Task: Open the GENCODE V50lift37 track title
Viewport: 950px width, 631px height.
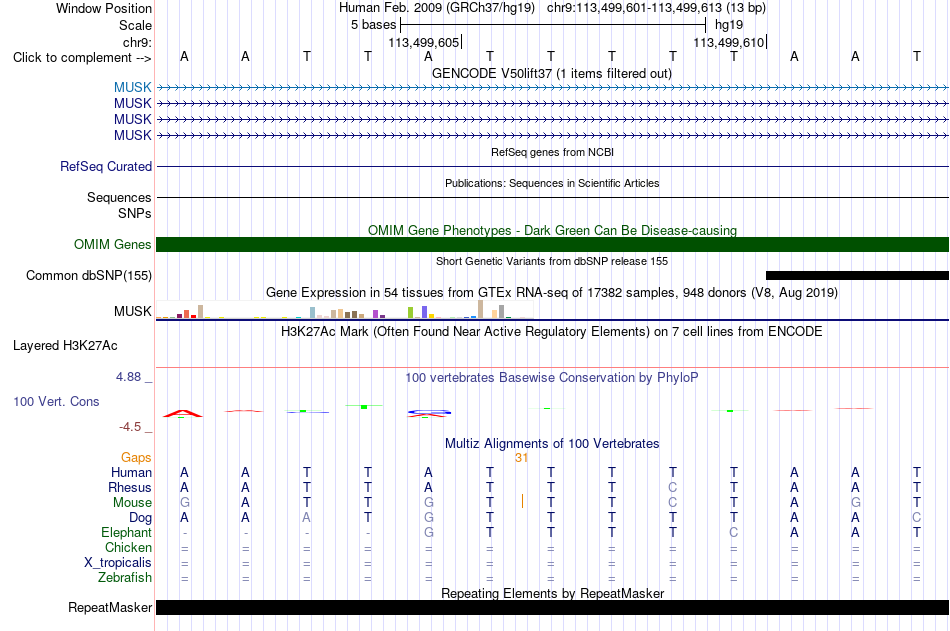Action: click(x=552, y=73)
